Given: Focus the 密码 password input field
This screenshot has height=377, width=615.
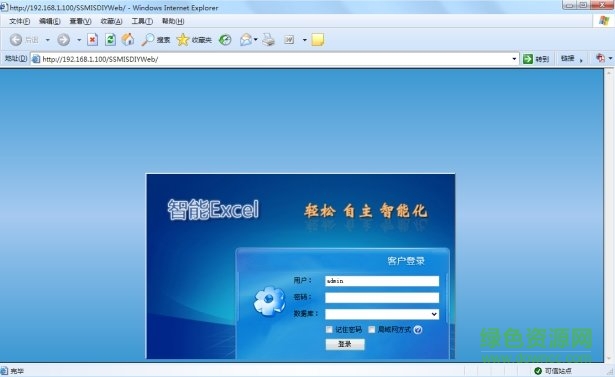Looking at the screenshot, I should point(382,298).
